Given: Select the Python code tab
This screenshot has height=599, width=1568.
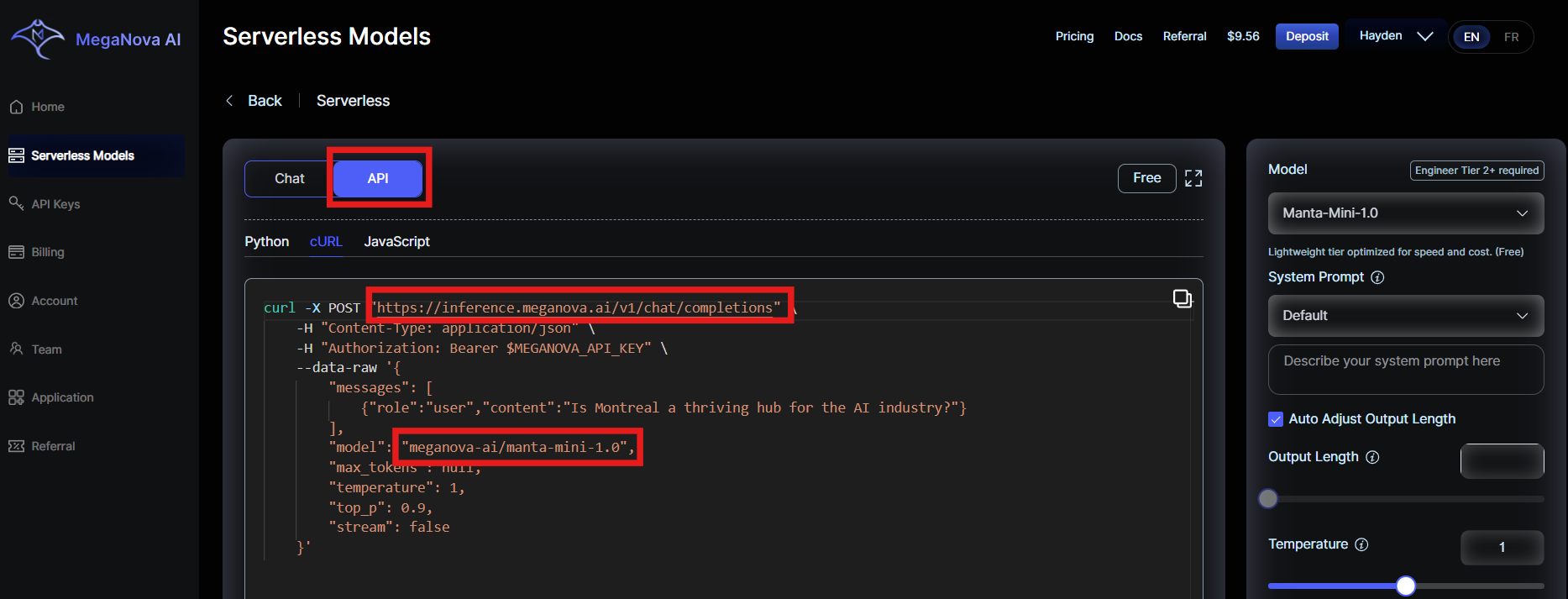Looking at the screenshot, I should (x=266, y=242).
